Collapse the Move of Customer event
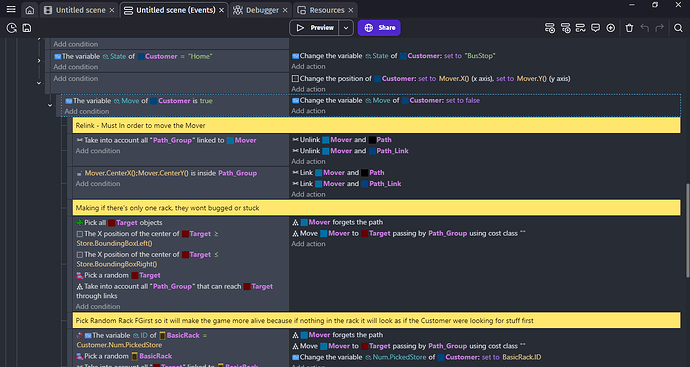 coord(50,105)
